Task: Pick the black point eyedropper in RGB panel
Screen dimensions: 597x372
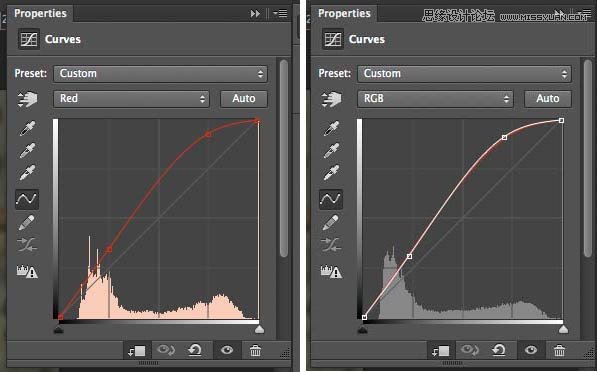Action: [332, 128]
